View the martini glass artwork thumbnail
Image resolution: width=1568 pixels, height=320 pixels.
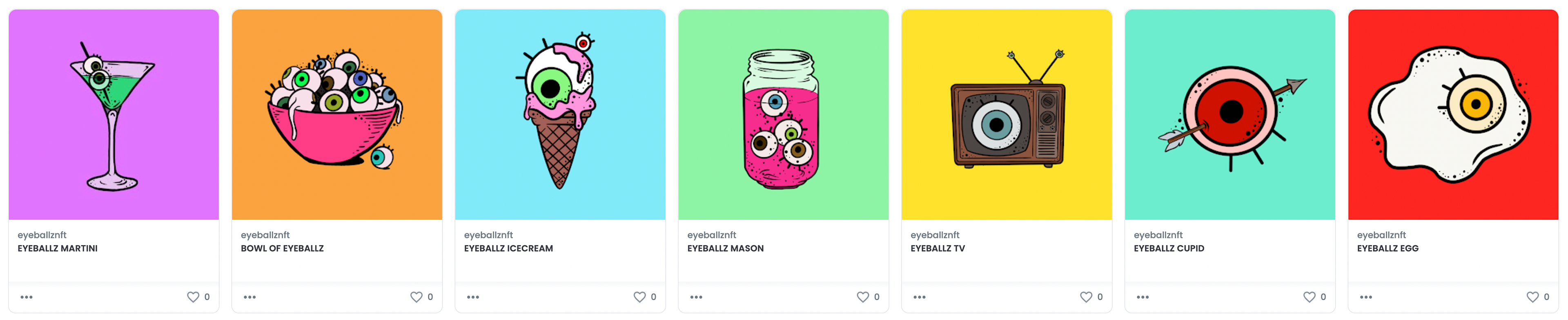(114, 114)
